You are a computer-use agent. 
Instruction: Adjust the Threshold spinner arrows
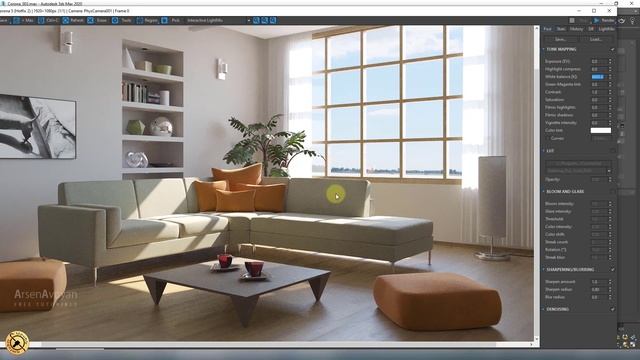[610, 219]
